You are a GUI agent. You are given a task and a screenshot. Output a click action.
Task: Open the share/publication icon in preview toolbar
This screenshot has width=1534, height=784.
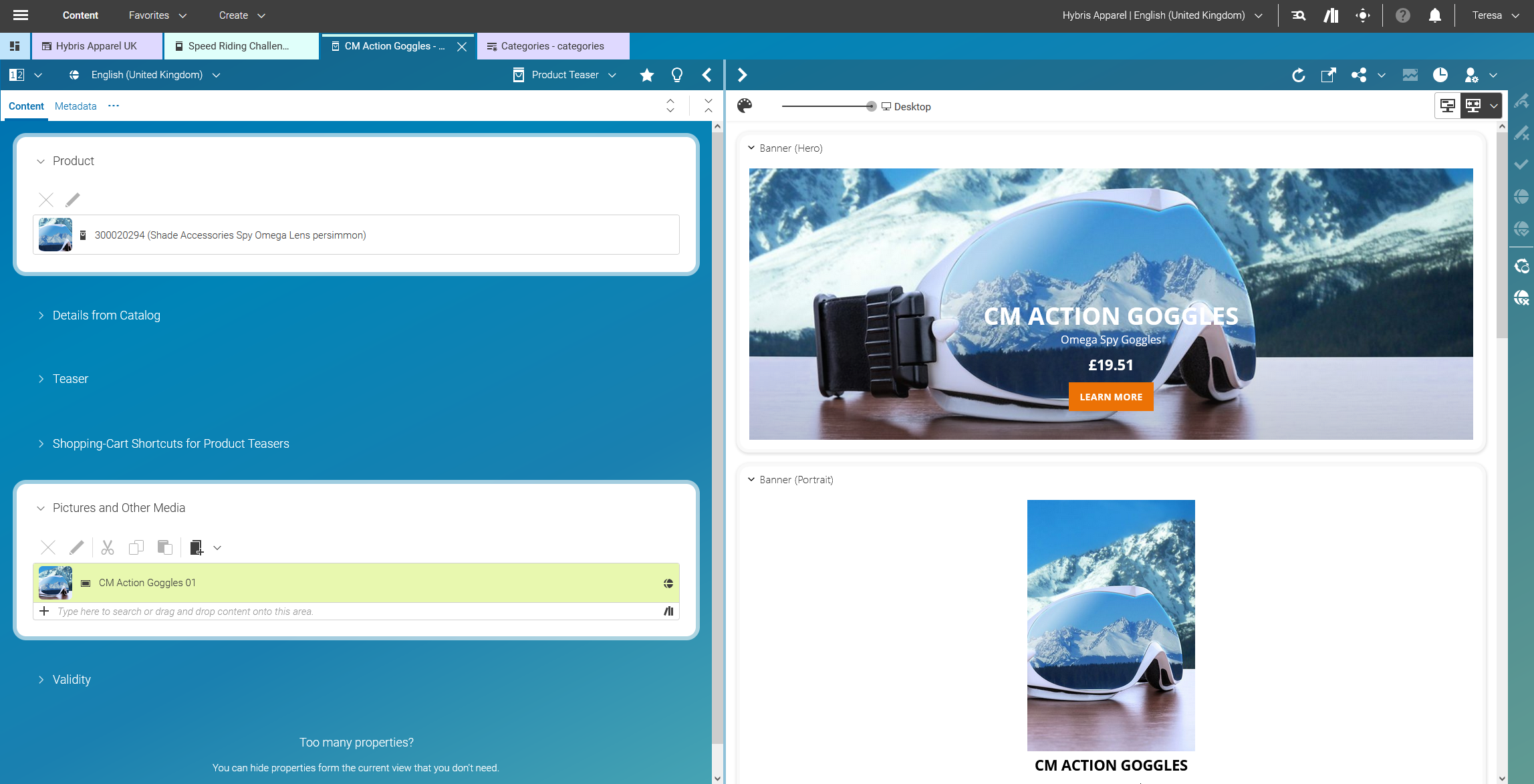[1359, 75]
